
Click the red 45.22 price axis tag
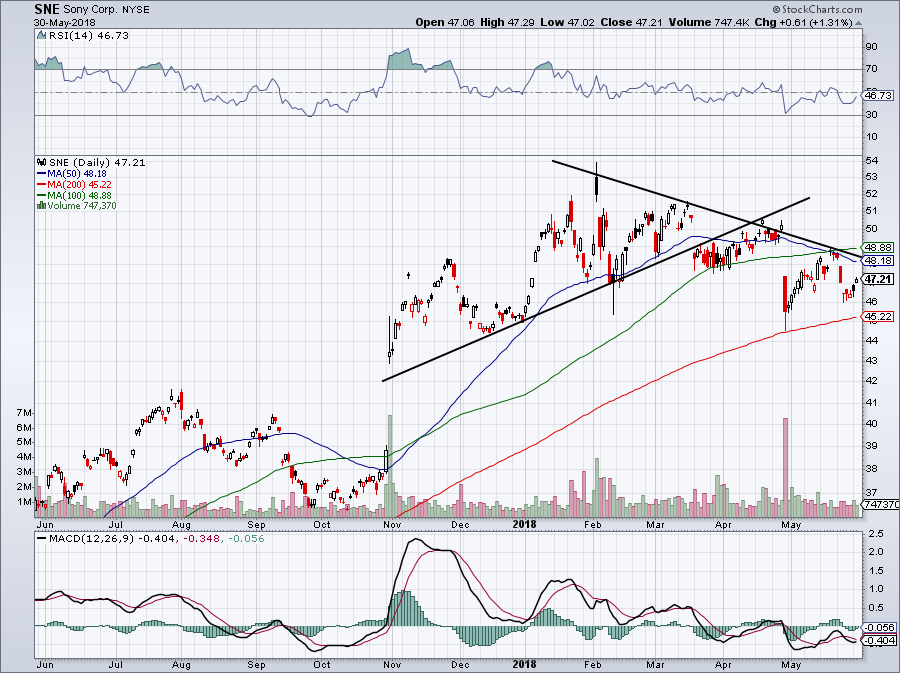pos(878,316)
